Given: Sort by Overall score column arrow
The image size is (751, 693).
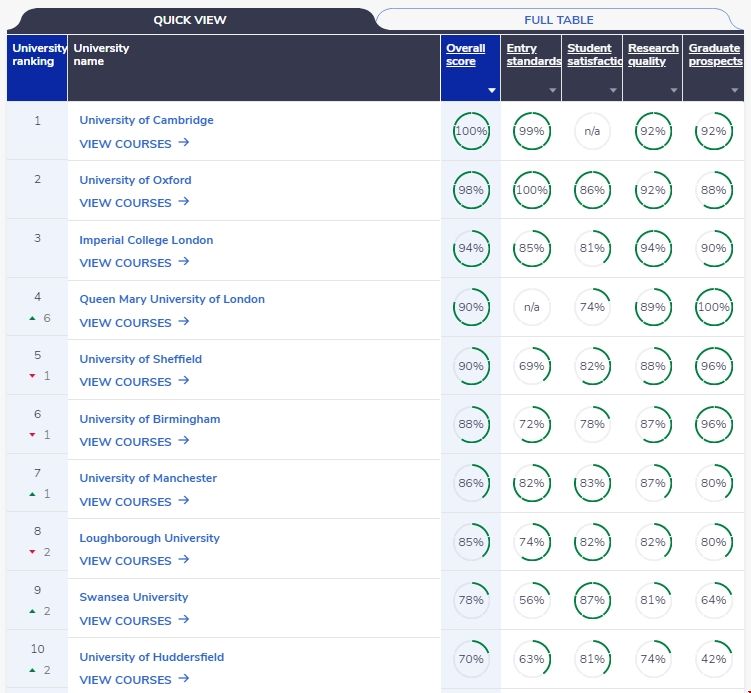Looking at the screenshot, I should click(x=491, y=91).
